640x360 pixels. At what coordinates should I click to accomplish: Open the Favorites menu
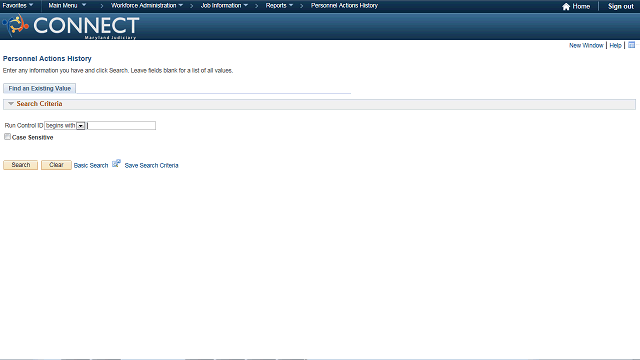tap(18, 6)
